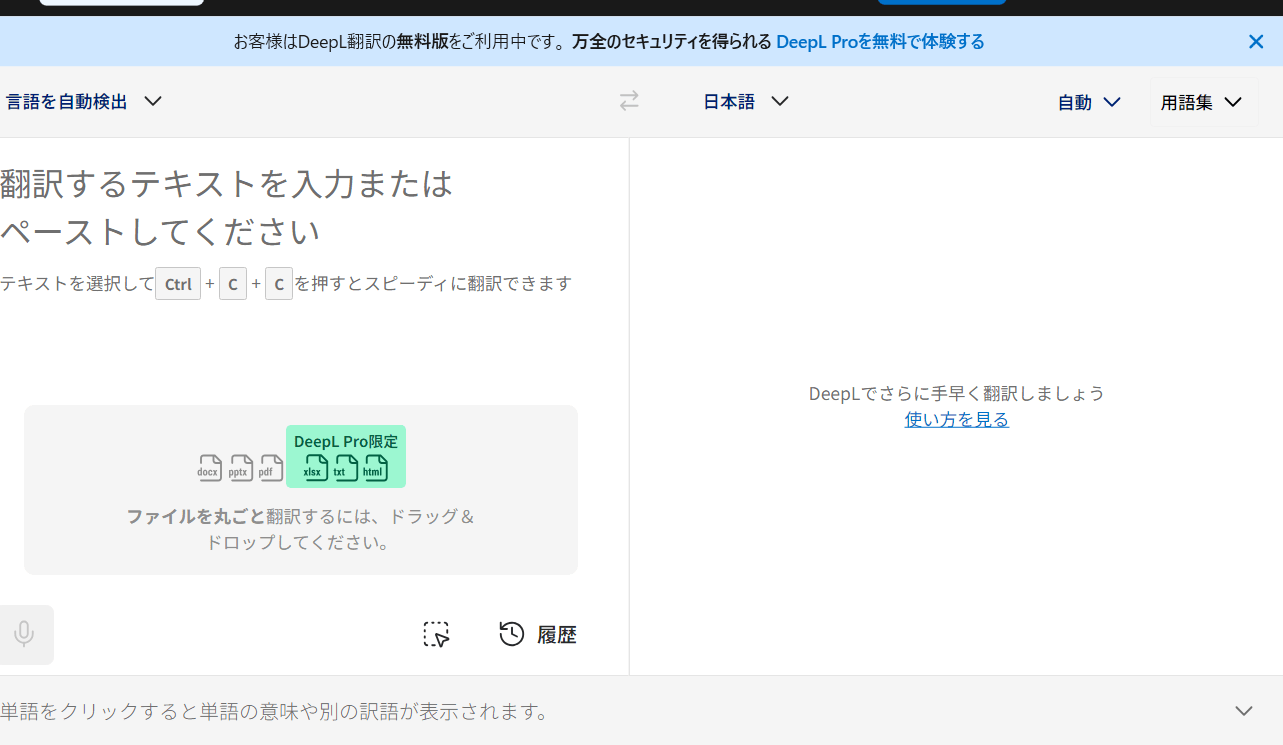The image size is (1283, 745).
Task: Dismiss the DeepL Pro banner with X
Action: (1256, 42)
